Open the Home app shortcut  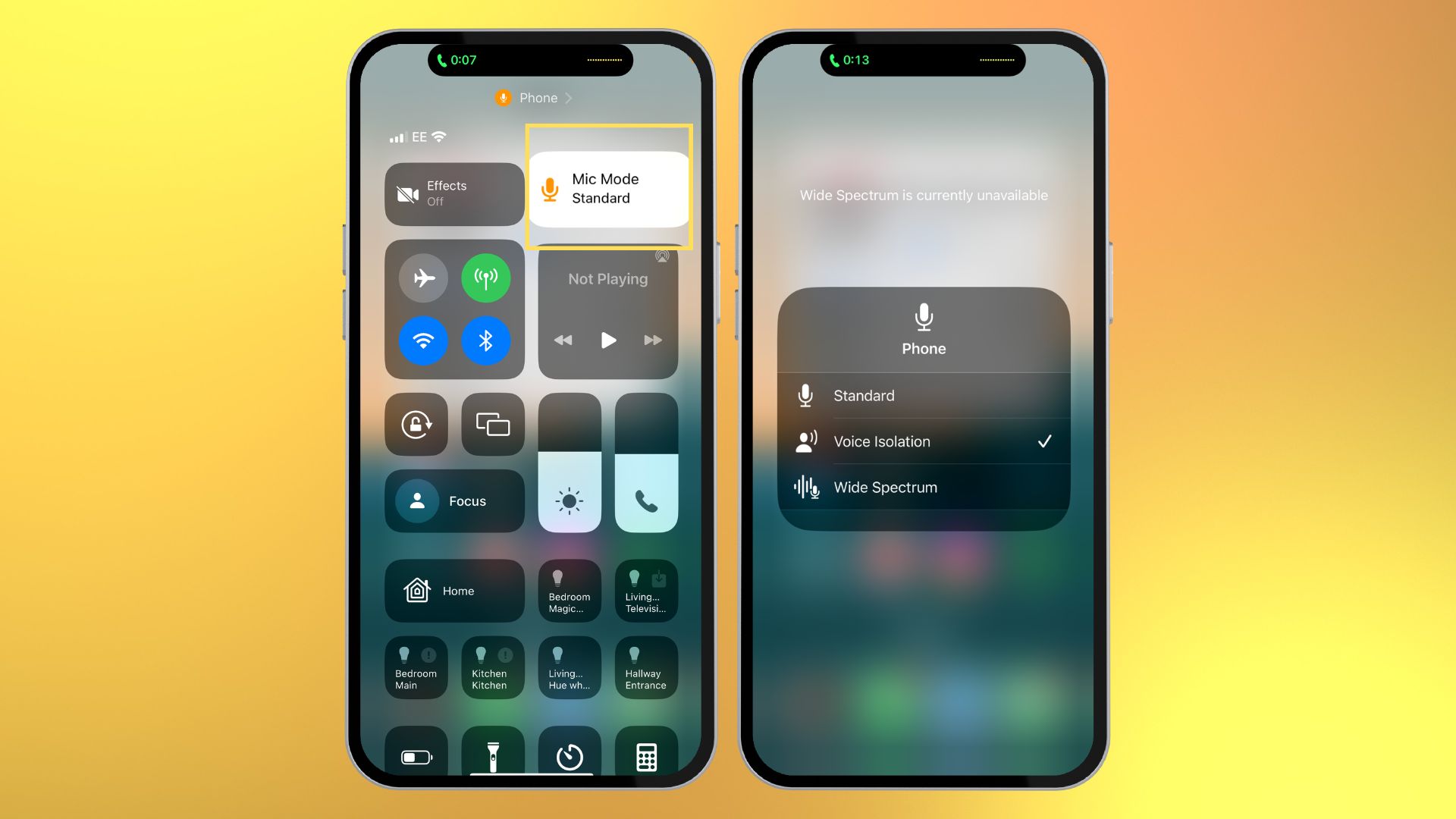tap(456, 590)
